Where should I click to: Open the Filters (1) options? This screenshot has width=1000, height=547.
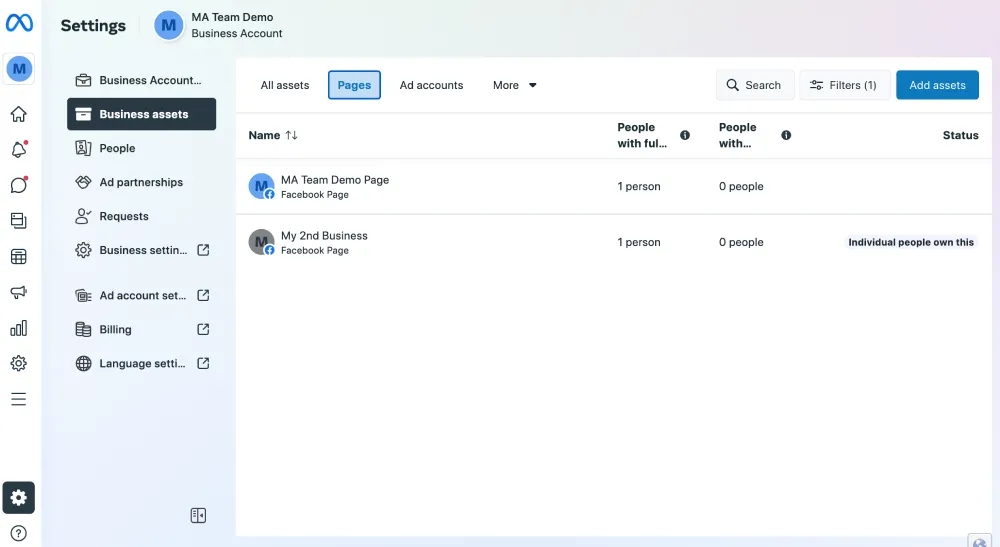844,85
